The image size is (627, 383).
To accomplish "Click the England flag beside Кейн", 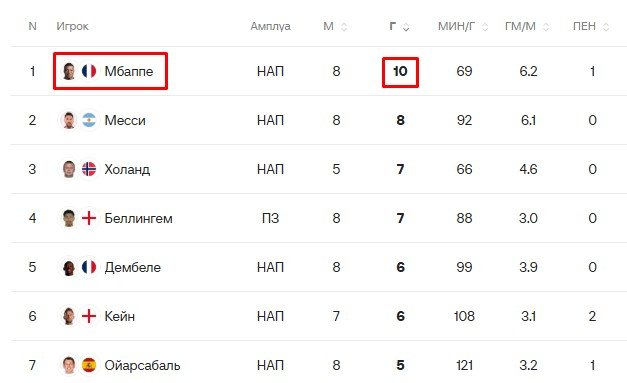I will [89, 316].
